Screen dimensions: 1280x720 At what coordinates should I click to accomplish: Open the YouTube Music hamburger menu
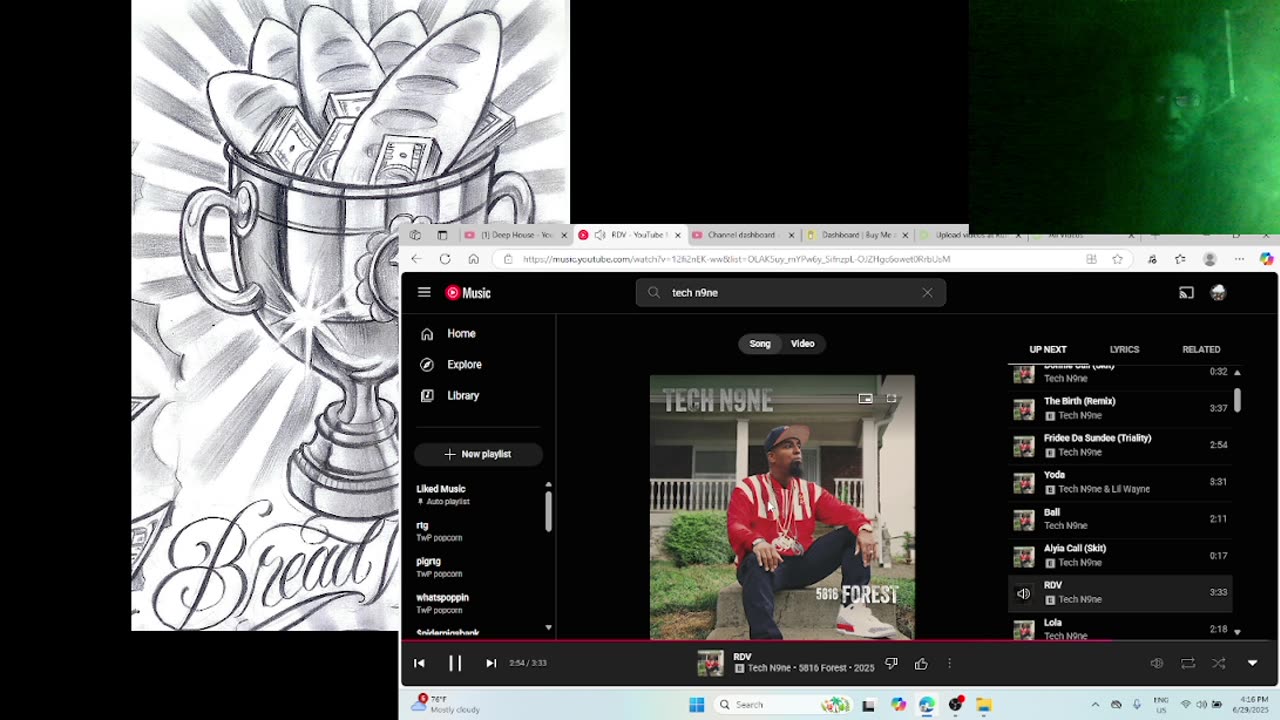(424, 292)
